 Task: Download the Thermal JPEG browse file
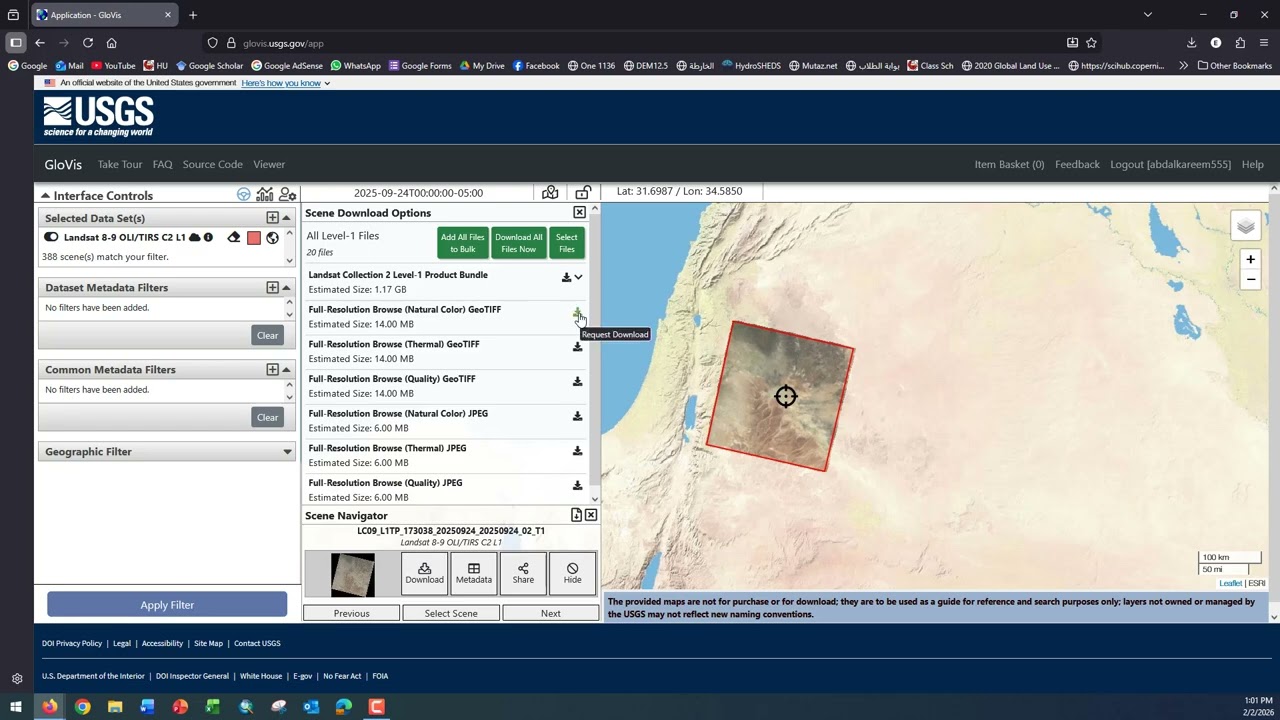577,451
